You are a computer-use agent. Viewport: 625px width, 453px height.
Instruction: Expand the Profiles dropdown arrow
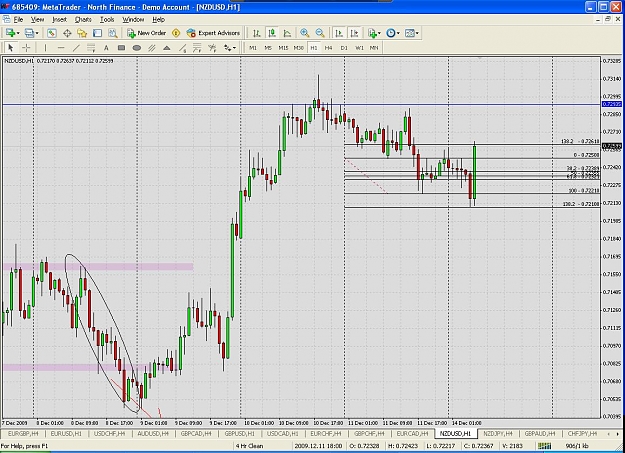(37, 33)
